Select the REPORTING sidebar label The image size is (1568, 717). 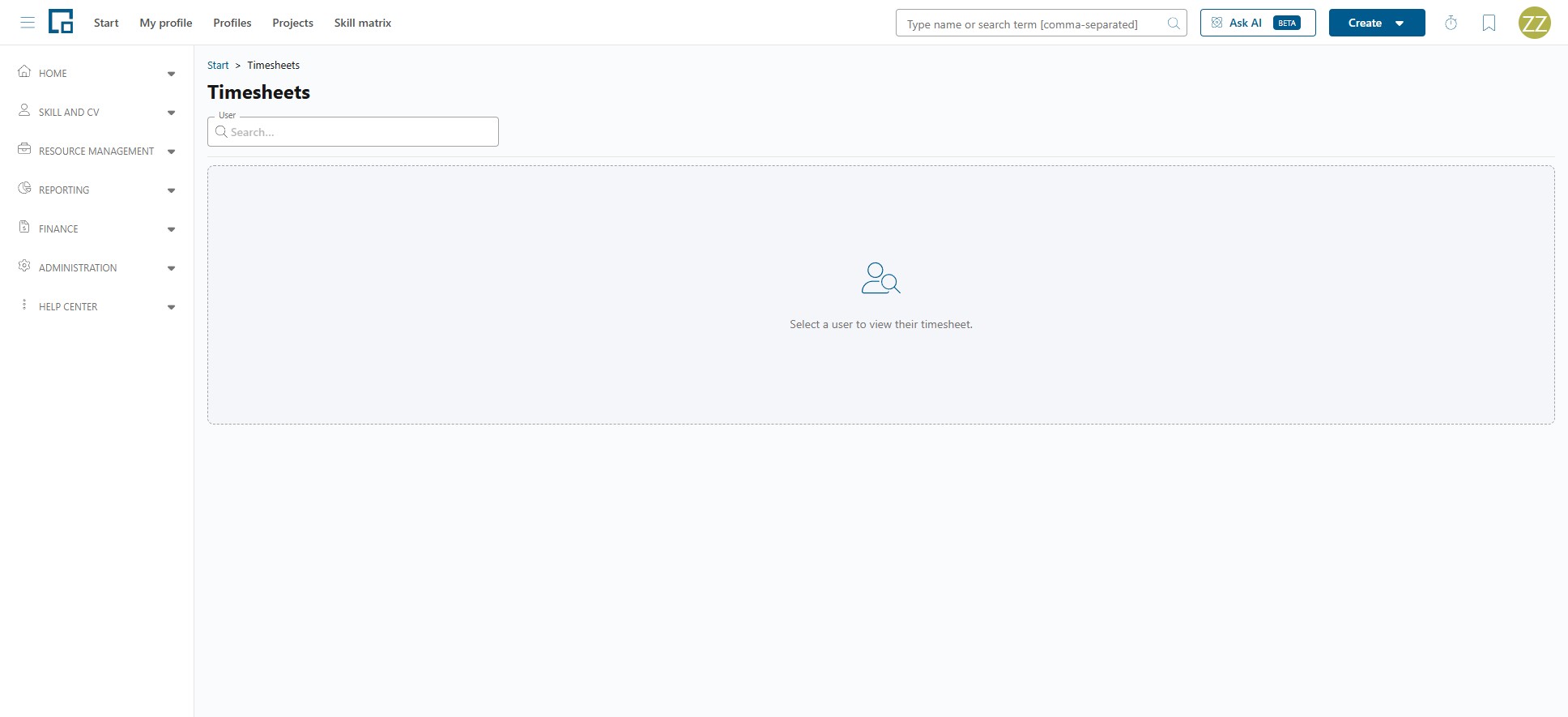64,190
